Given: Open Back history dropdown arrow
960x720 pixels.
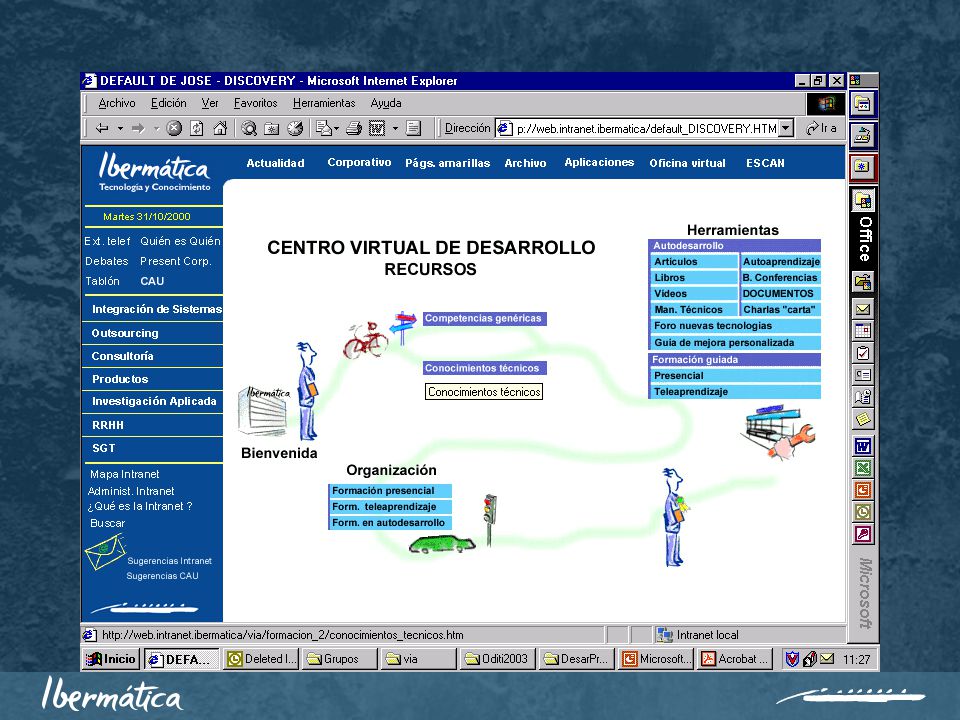Looking at the screenshot, I should (x=120, y=129).
